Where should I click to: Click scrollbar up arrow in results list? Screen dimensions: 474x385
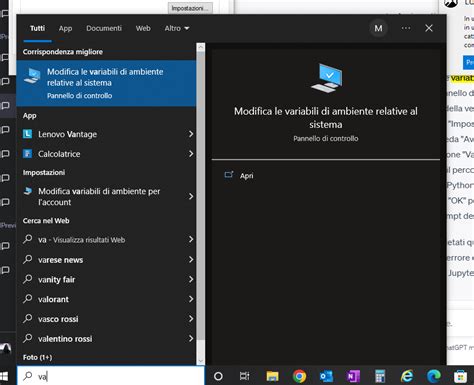[201, 47]
